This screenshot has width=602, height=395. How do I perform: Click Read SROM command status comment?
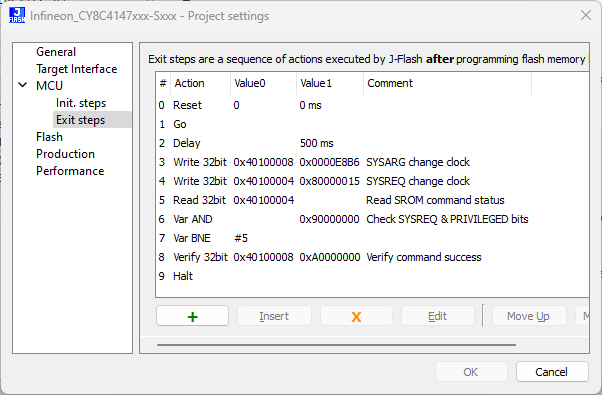[435, 200]
